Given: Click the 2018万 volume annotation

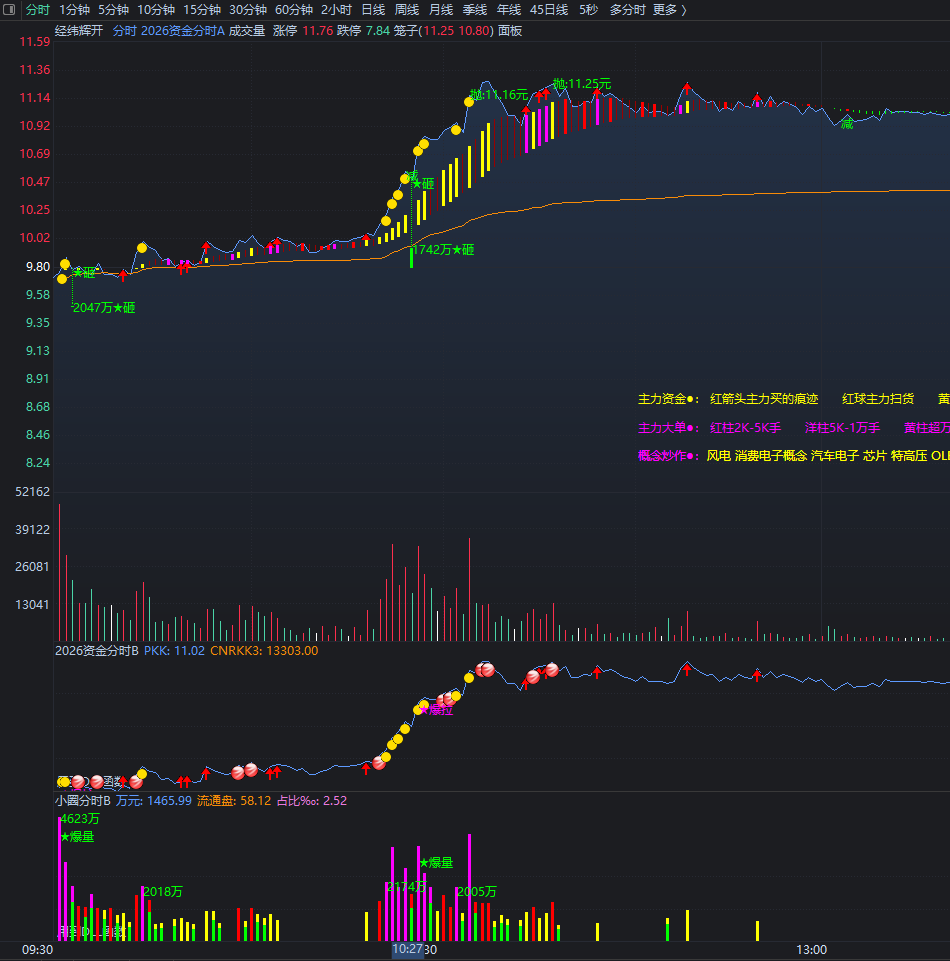Looking at the screenshot, I should tap(163, 892).
